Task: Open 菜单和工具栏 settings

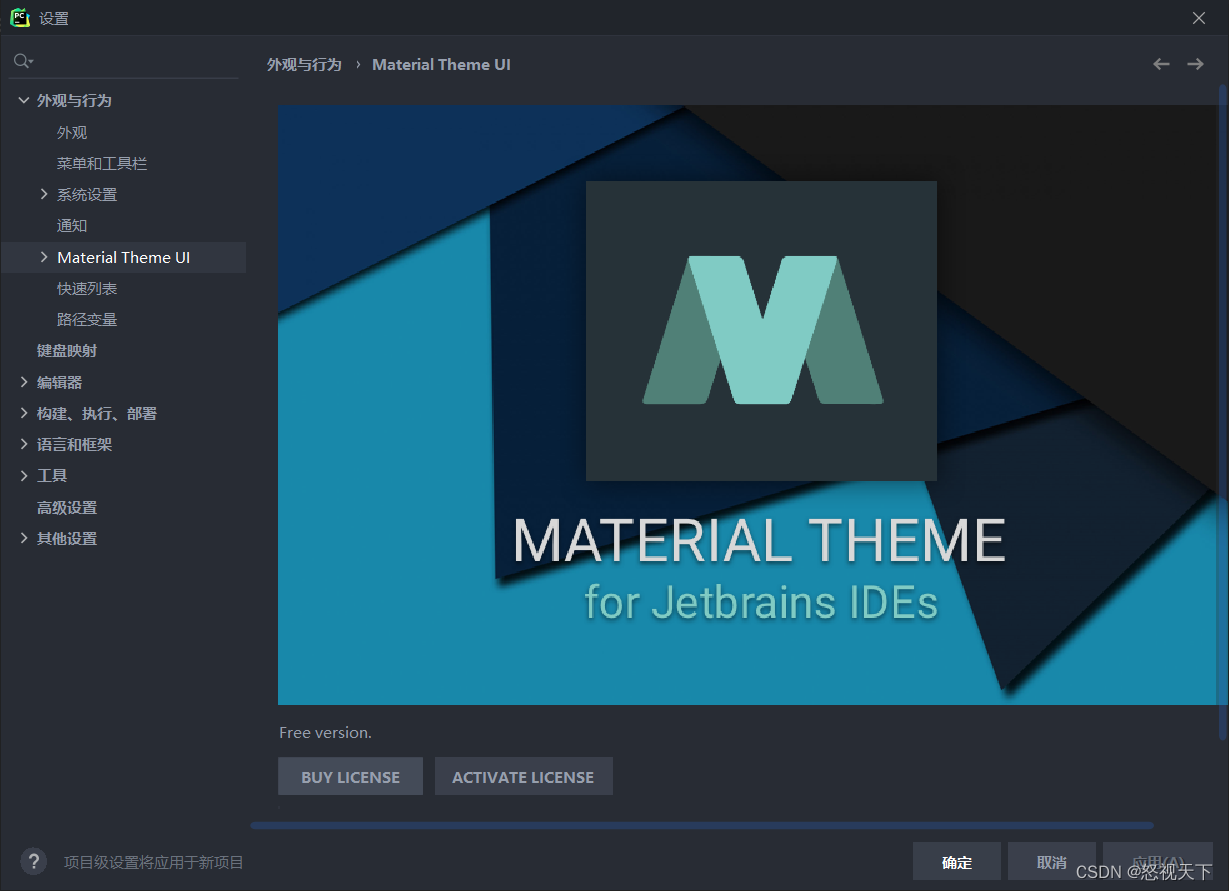Action: pyautogui.click(x=102, y=163)
